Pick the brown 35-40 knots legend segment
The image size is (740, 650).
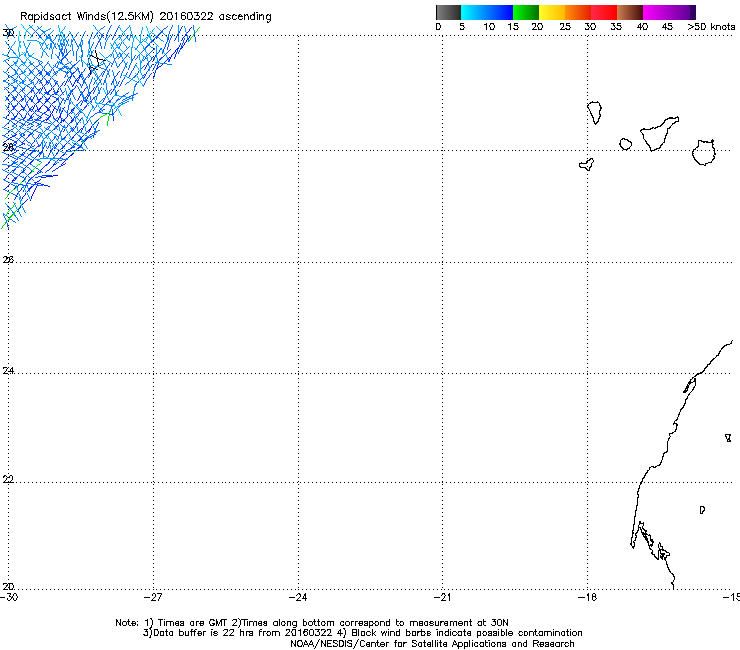point(630,12)
